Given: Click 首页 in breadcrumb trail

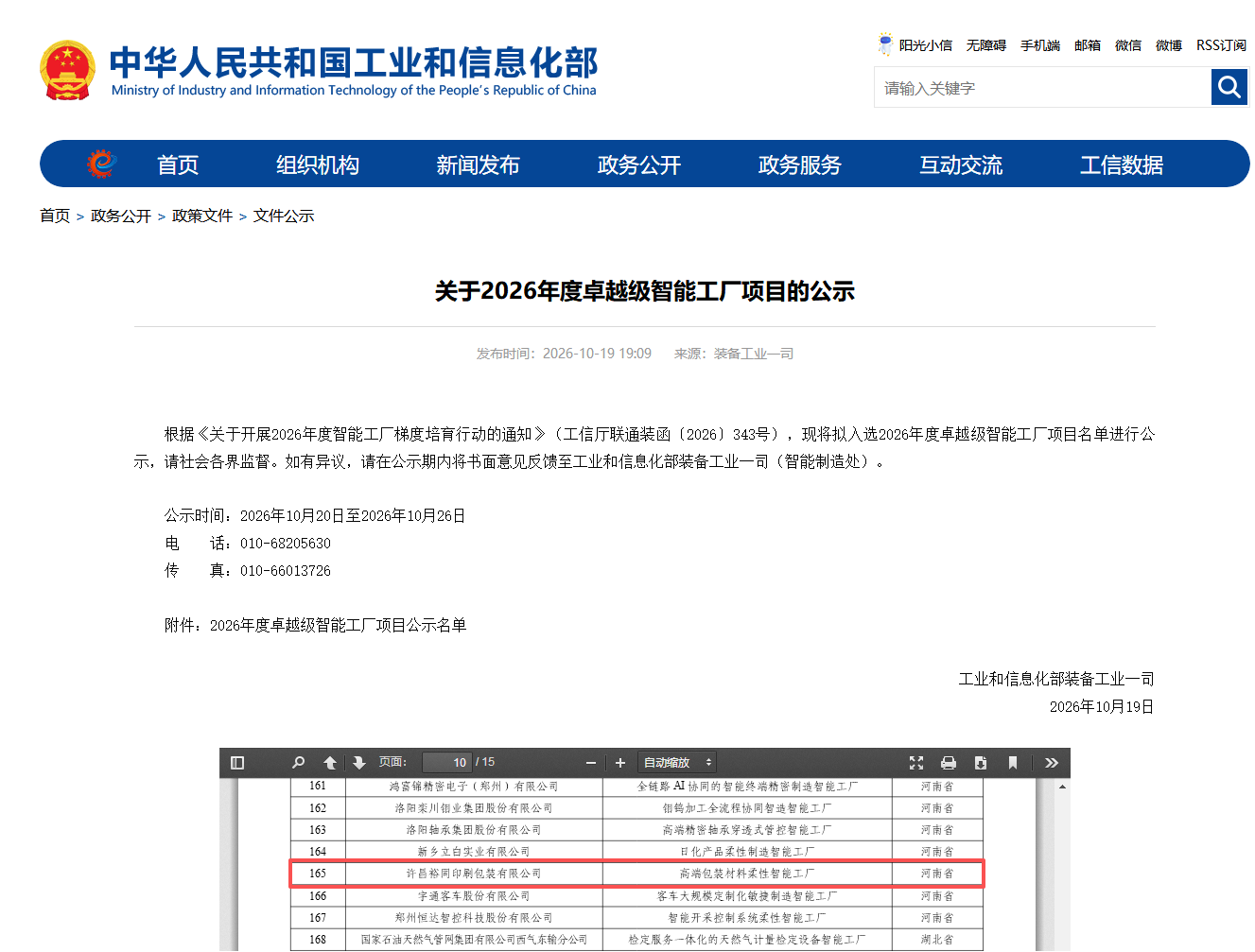Looking at the screenshot, I should 55,216.
